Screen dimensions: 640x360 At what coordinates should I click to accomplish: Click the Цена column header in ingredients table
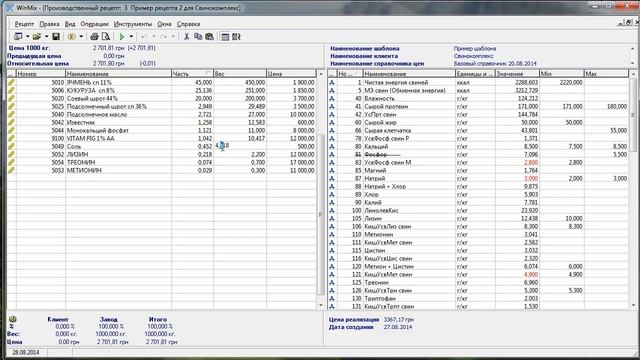(x=291, y=74)
